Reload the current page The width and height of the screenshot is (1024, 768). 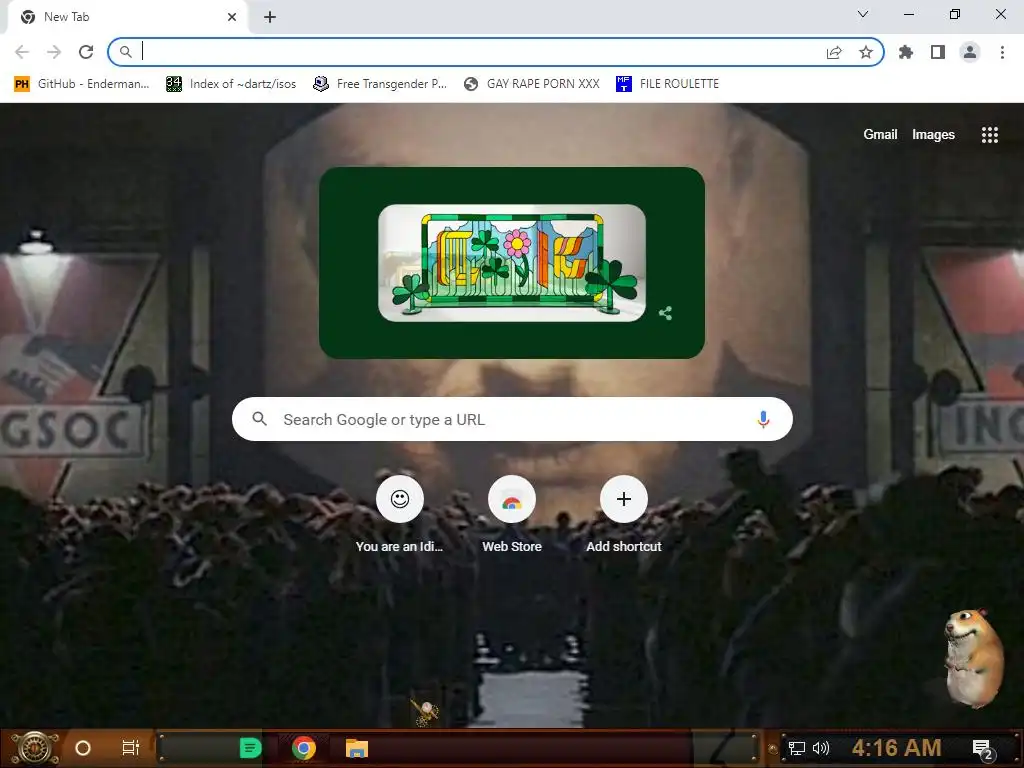tap(86, 52)
